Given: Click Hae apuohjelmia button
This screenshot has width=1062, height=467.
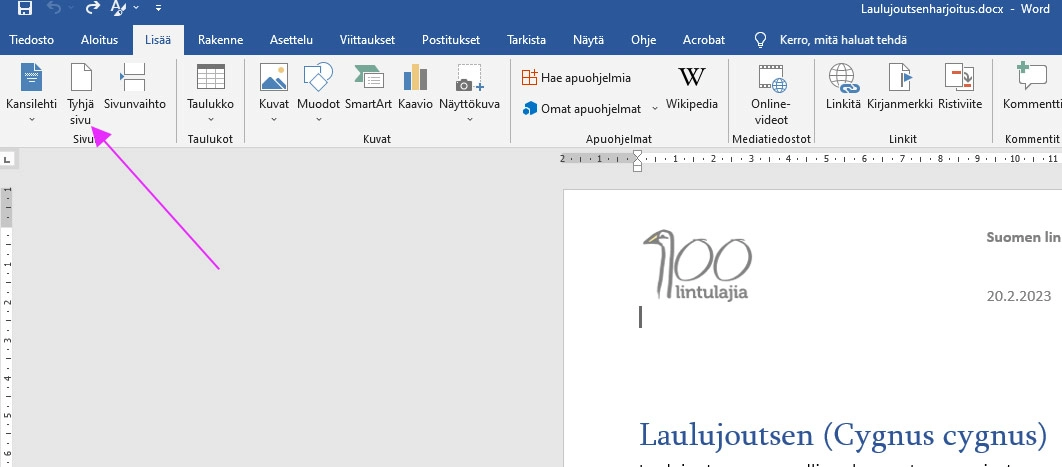Looking at the screenshot, I should (x=576, y=77).
